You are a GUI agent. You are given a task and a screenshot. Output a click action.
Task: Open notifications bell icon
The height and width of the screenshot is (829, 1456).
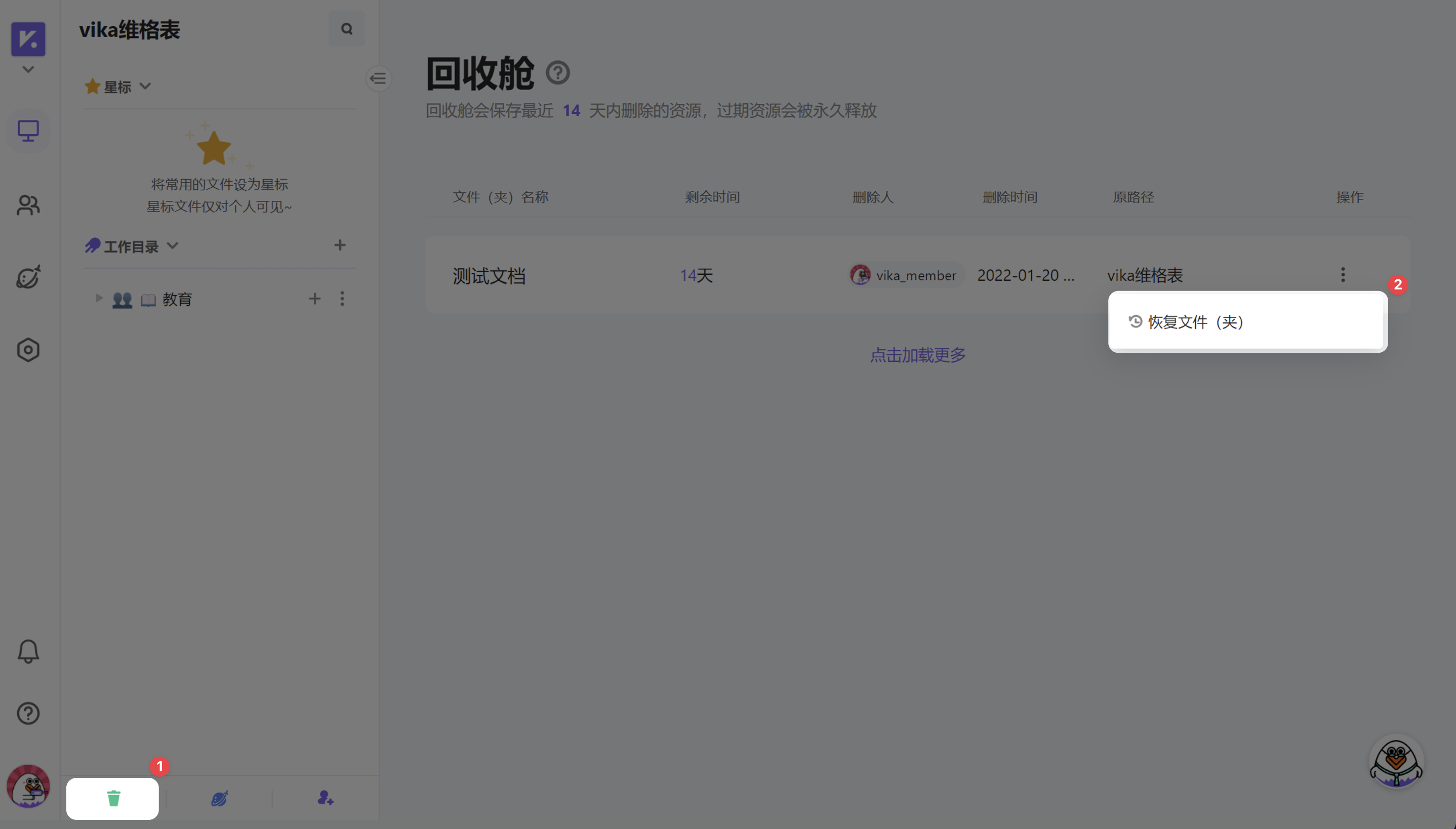pyautogui.click(x=28, y=651)
